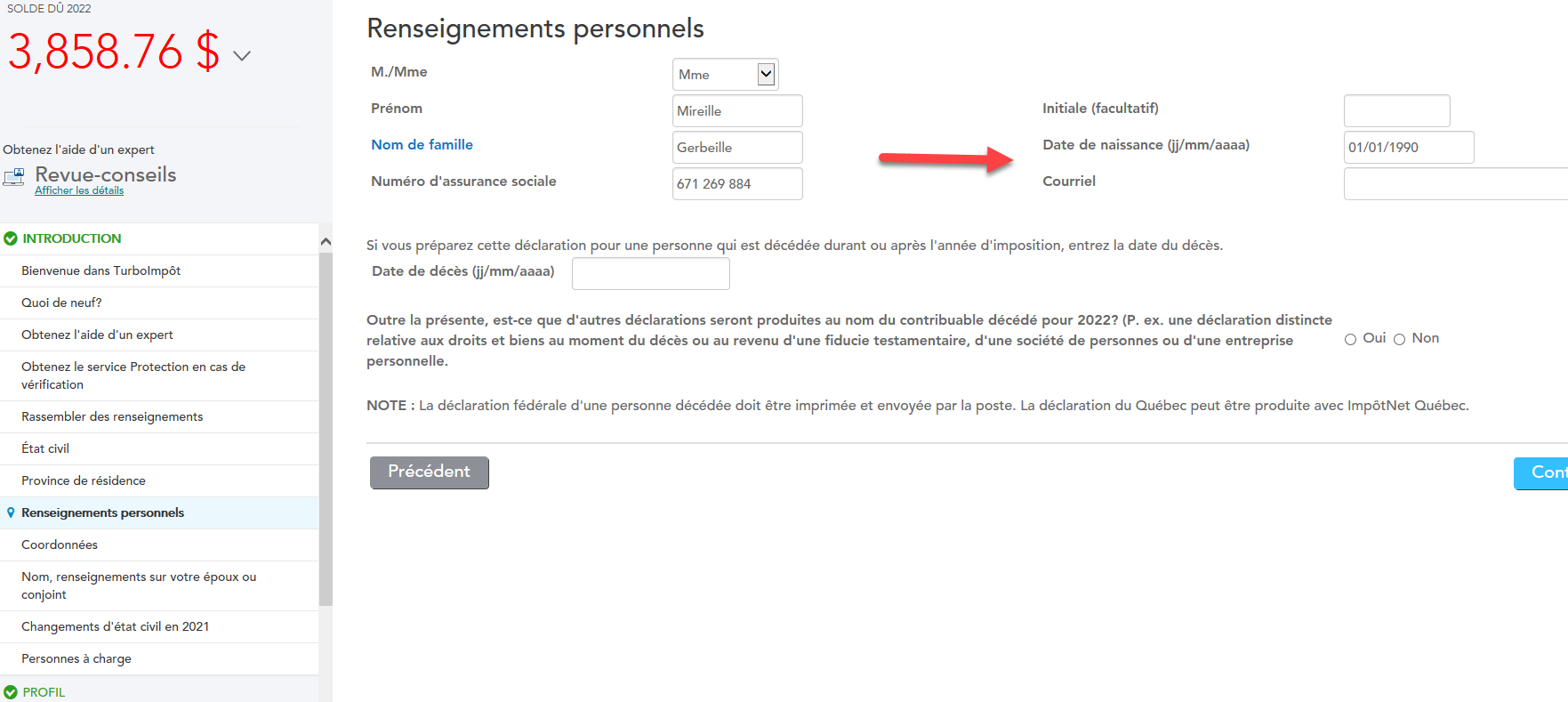This screenshot has width=1568, height=702.
Task: Click the green Profil checkmark icon
Action: pyautogui.click(x=11, y=692)
